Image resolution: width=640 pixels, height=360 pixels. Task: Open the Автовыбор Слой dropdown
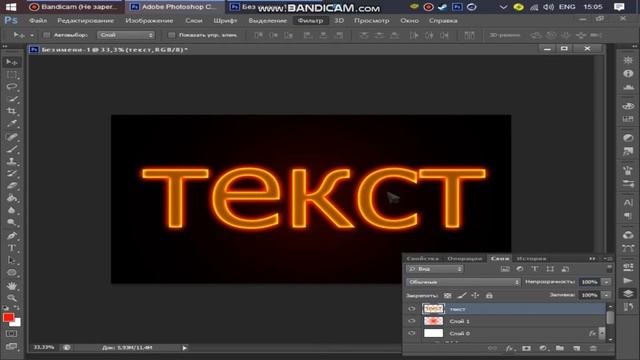point(126,35)
